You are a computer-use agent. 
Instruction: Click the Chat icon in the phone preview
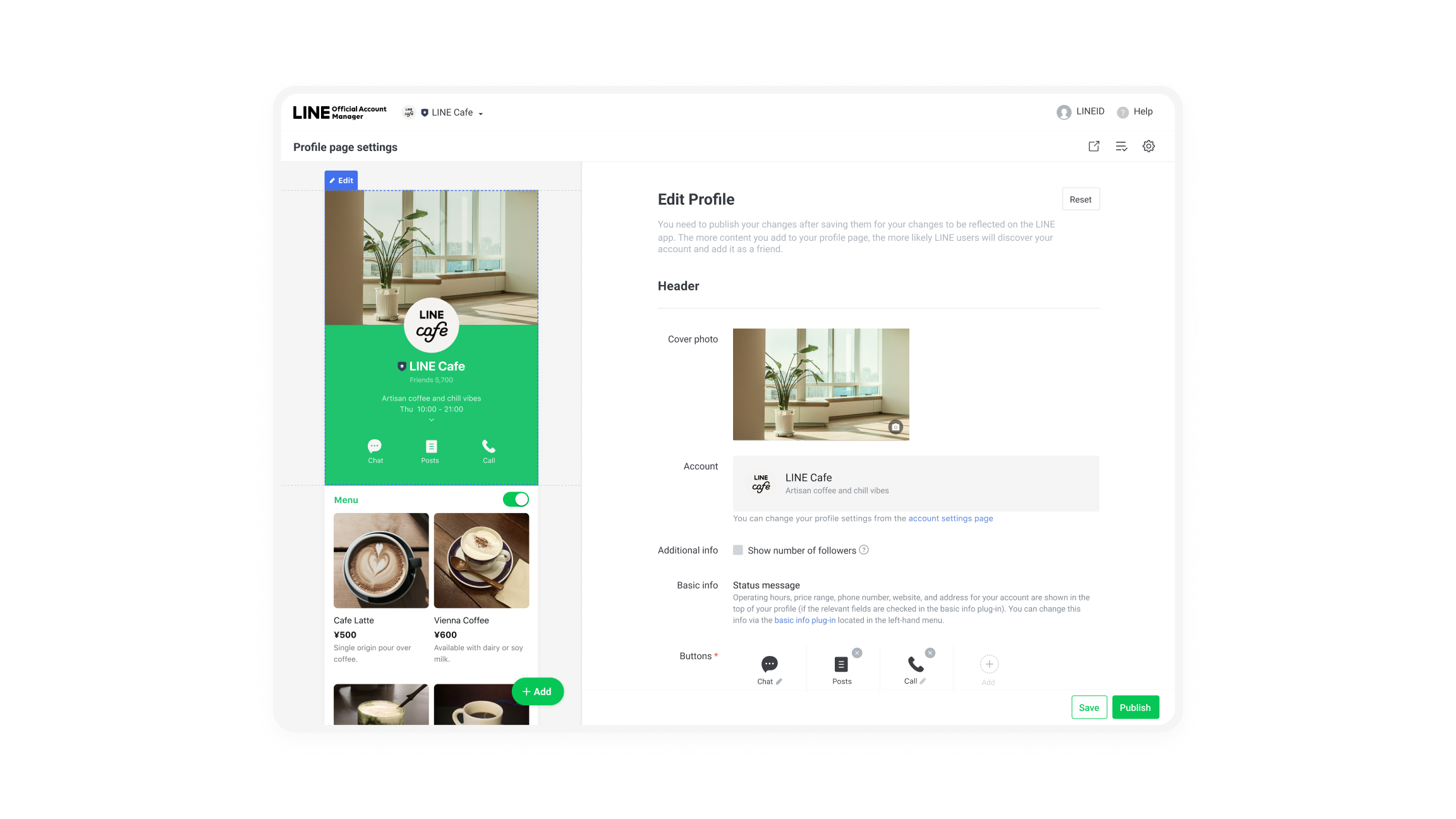(375, 446)
